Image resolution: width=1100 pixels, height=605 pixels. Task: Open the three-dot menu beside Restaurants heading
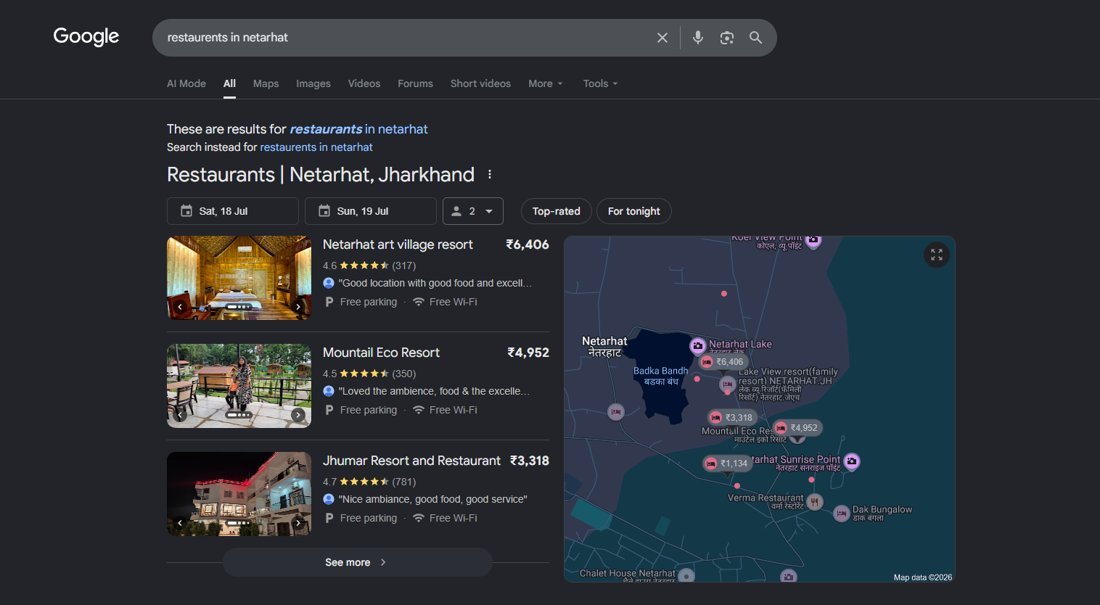(x=490, y=175)
